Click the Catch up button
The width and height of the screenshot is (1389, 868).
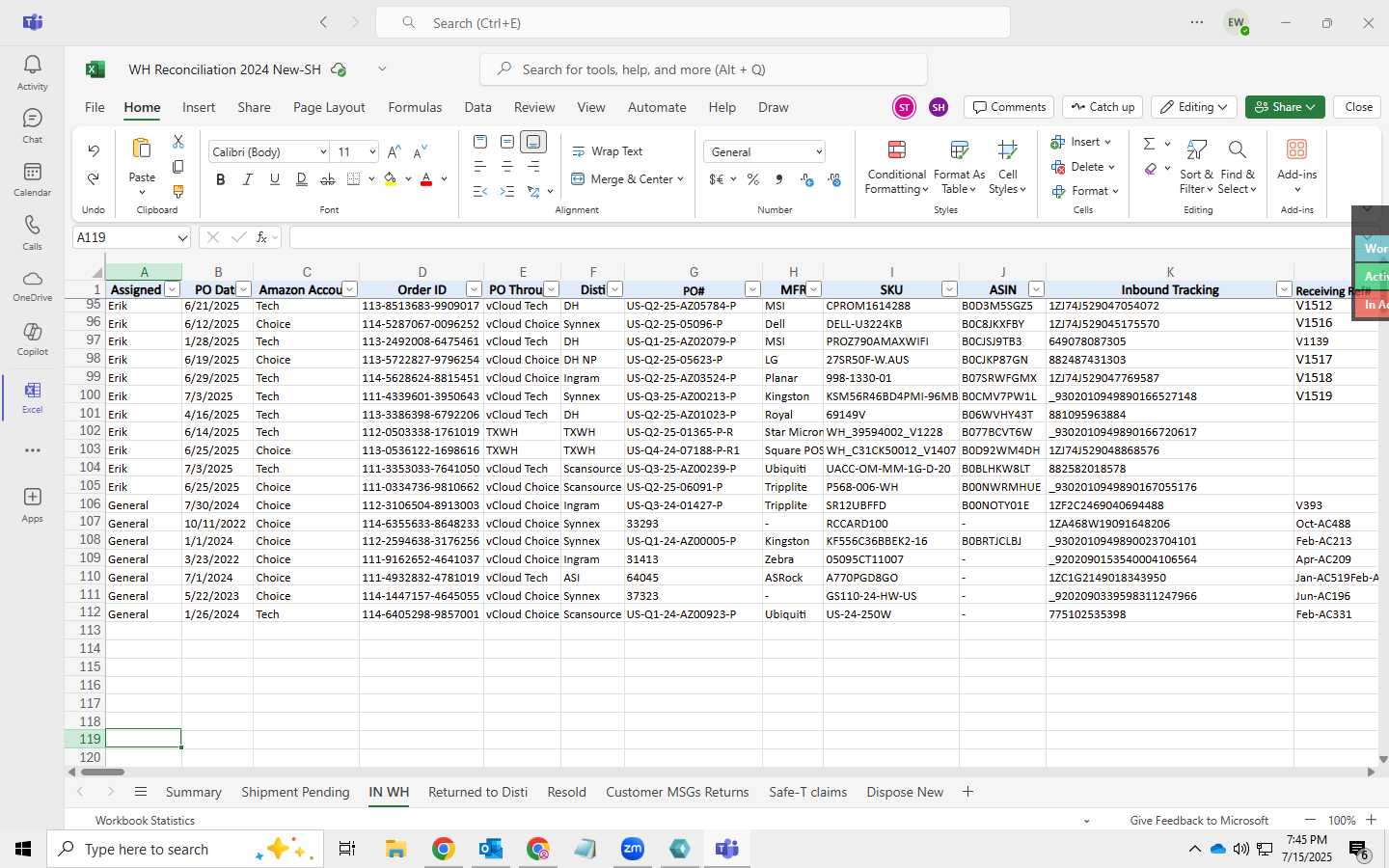coord(1103,107)
